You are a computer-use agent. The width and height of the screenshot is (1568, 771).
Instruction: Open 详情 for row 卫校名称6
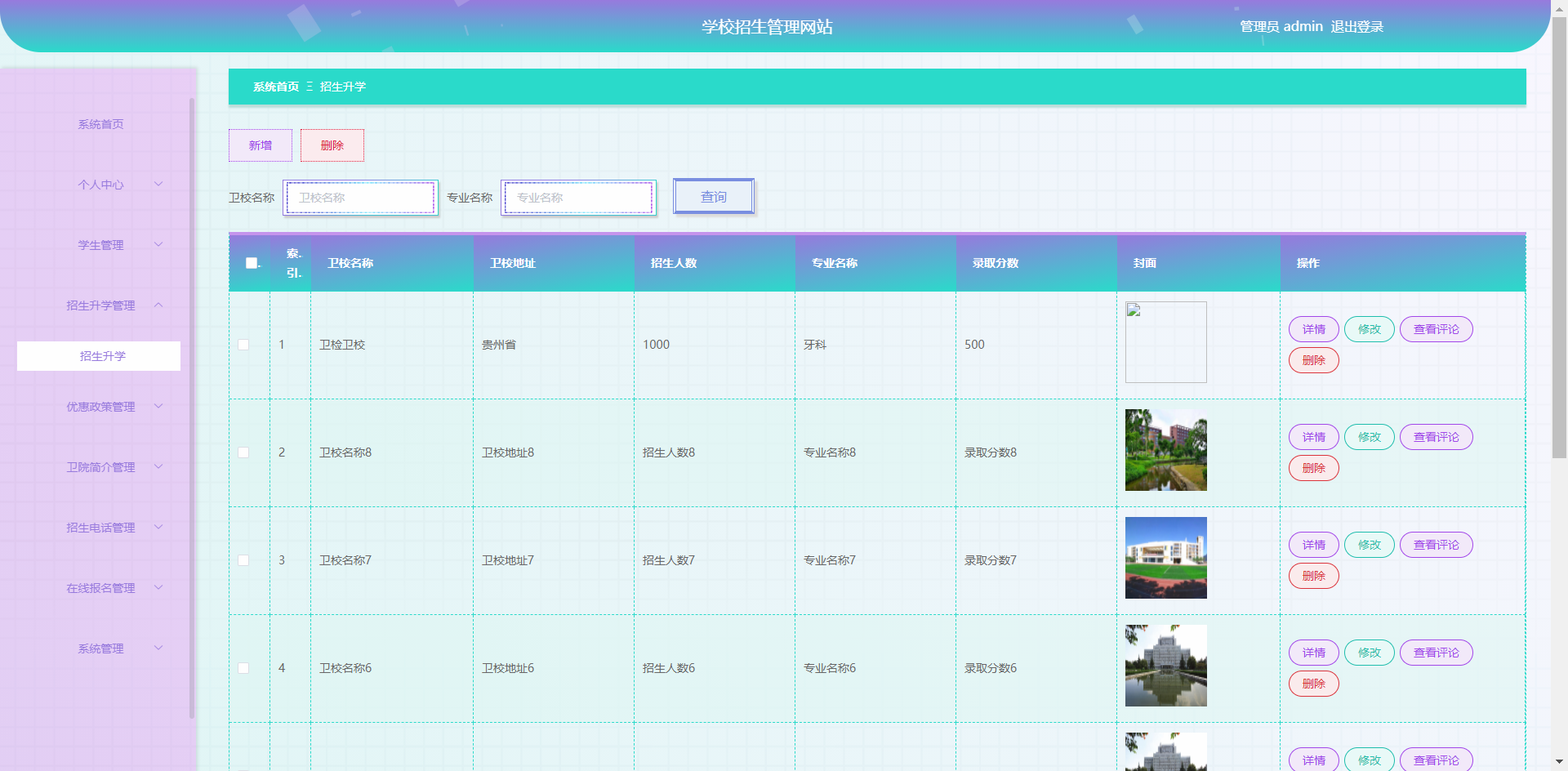(x=1313, y=653)
